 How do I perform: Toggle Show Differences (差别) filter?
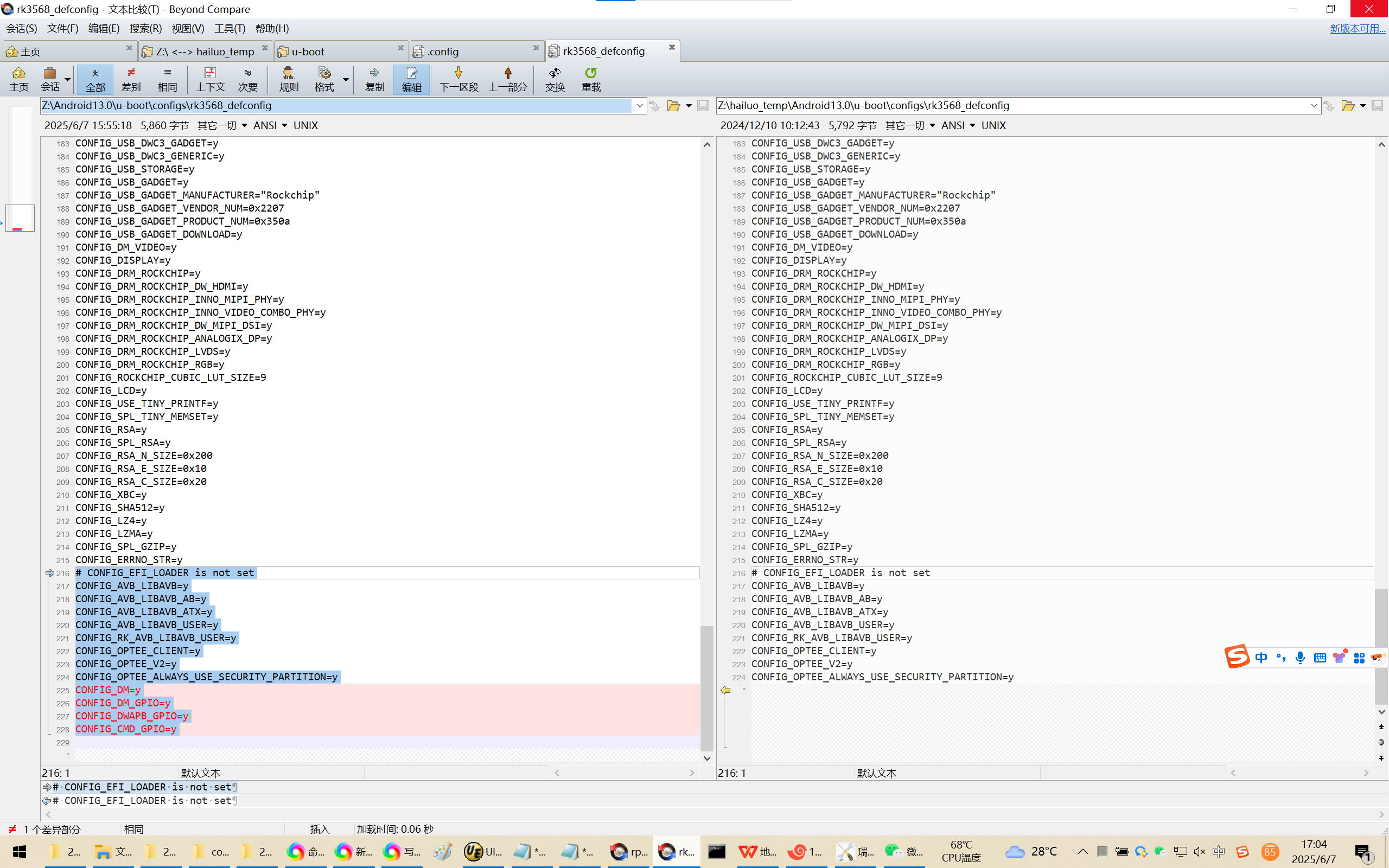point(131,79)
